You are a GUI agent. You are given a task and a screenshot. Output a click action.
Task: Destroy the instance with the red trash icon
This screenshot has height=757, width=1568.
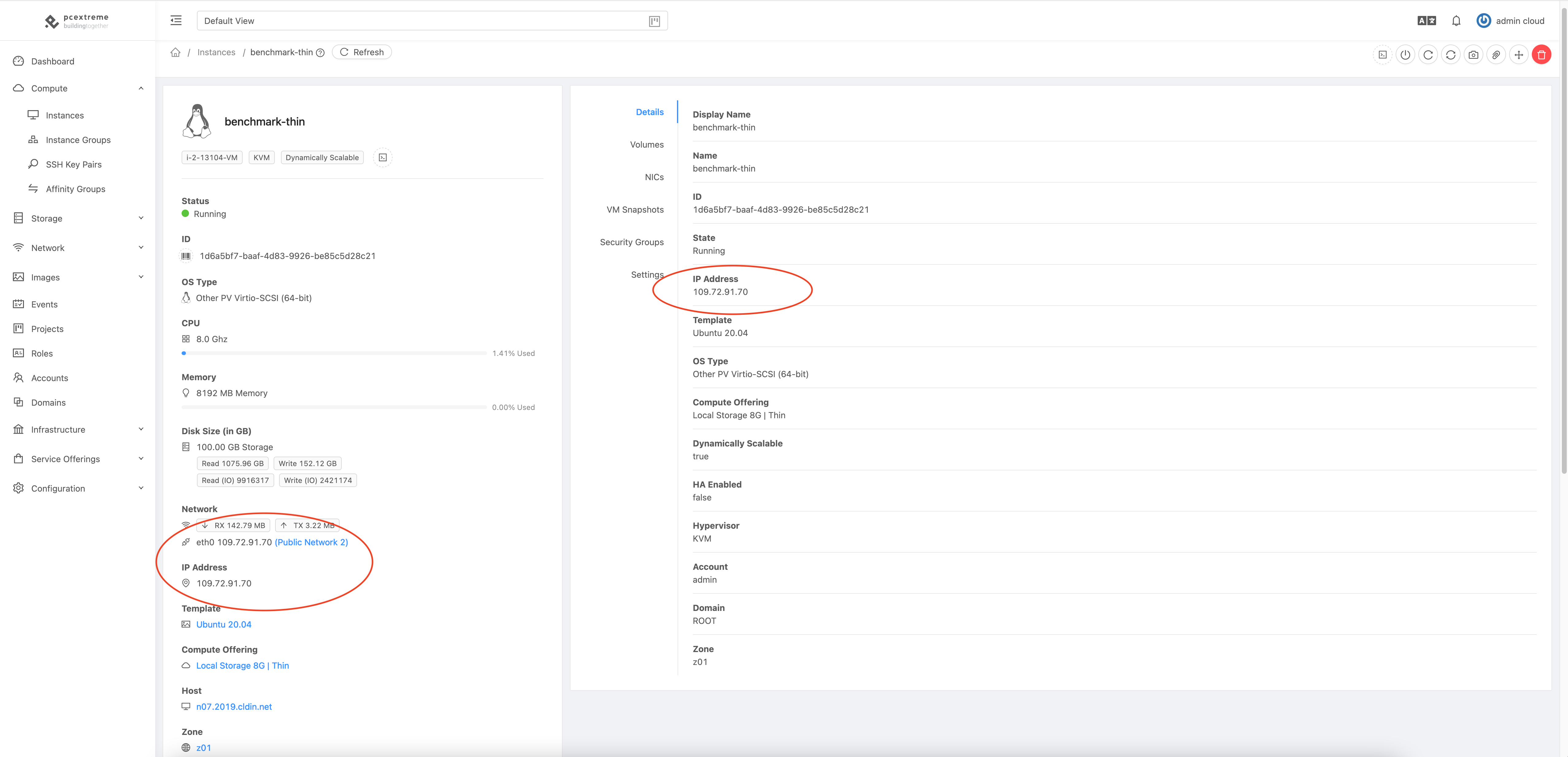click(1542, 54)
